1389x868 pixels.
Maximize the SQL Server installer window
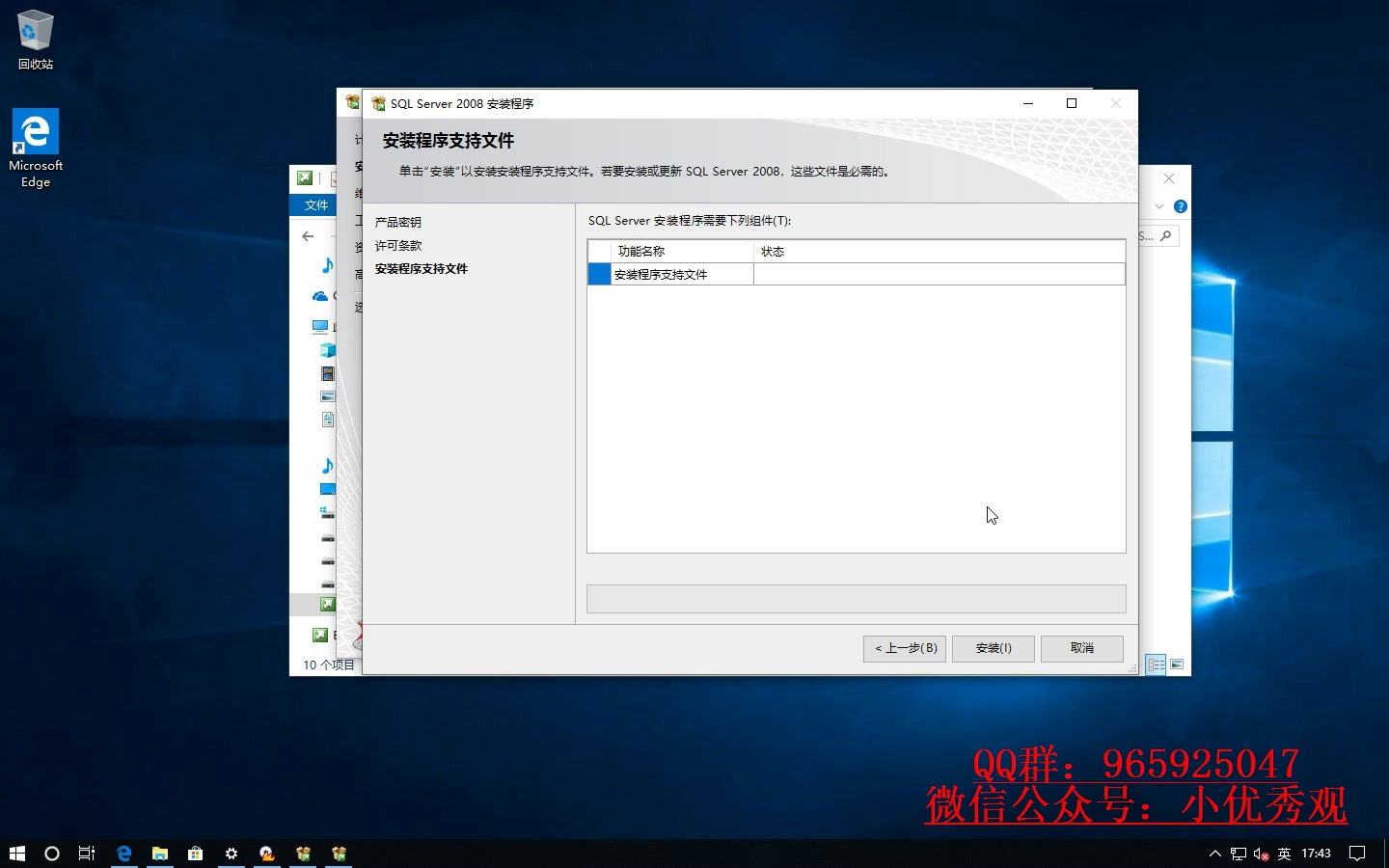pos(1072,103)
